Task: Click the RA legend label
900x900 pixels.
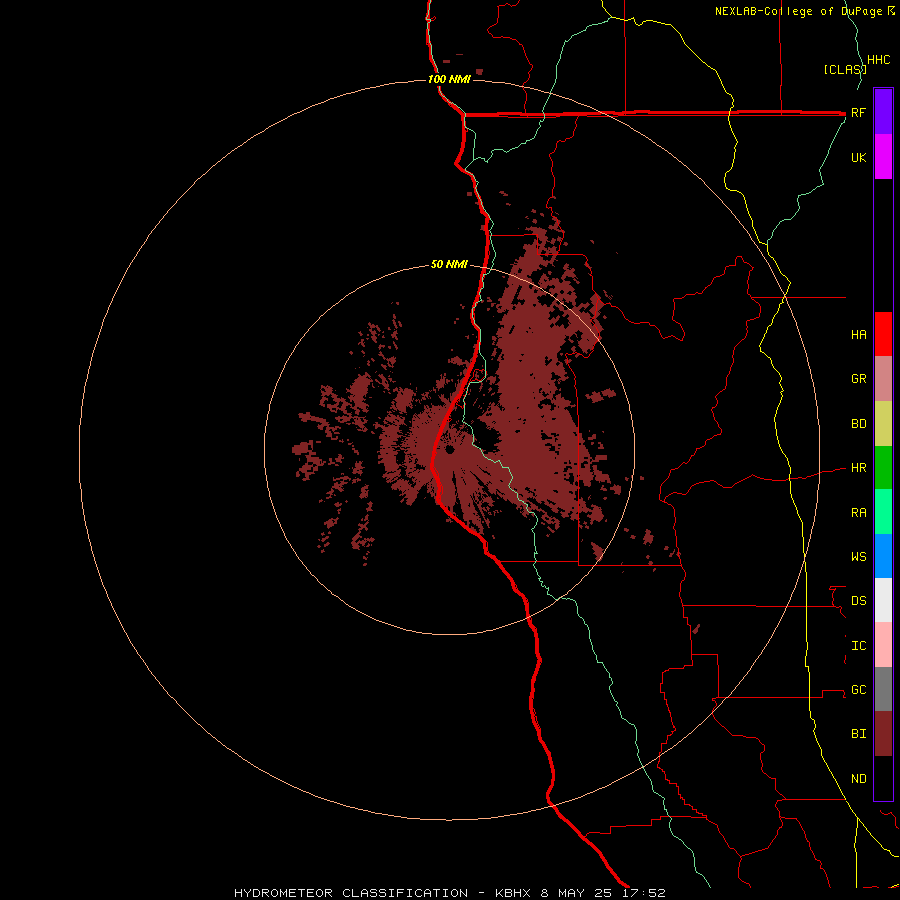Action: click(858, 512)
